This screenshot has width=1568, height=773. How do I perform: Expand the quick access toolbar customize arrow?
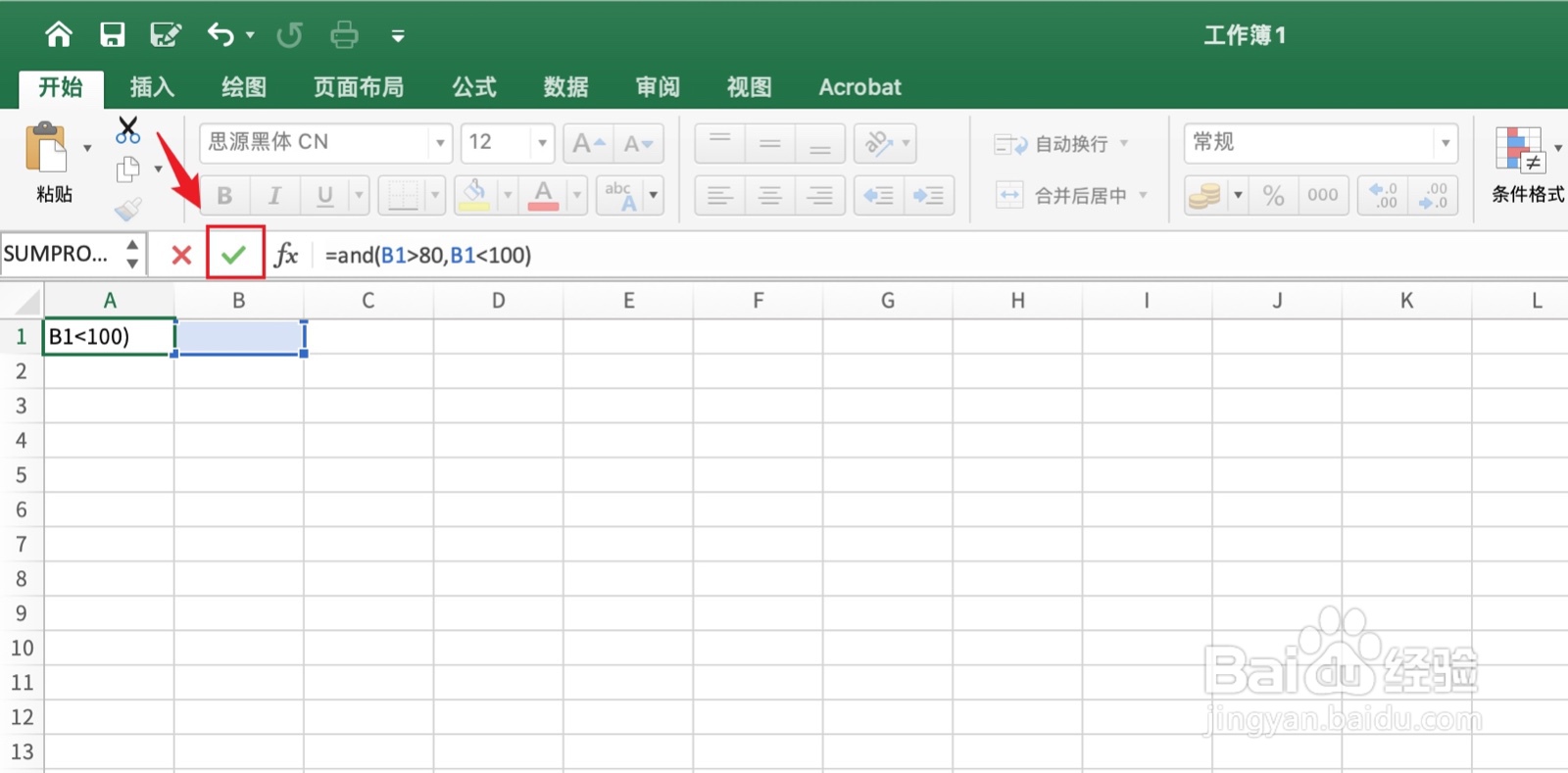(398, 36)
